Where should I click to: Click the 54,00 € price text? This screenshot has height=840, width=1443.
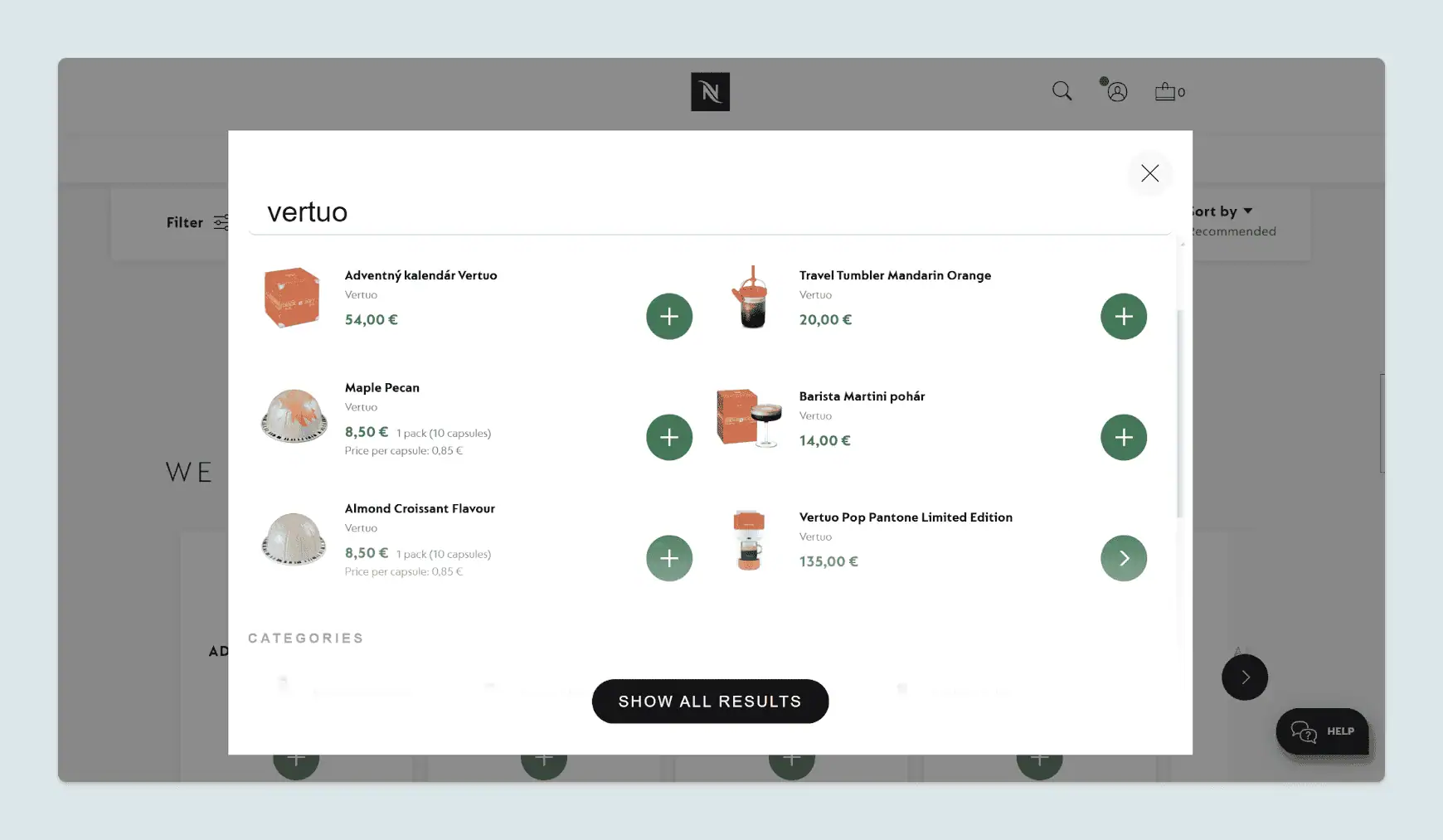coord(371,320)
